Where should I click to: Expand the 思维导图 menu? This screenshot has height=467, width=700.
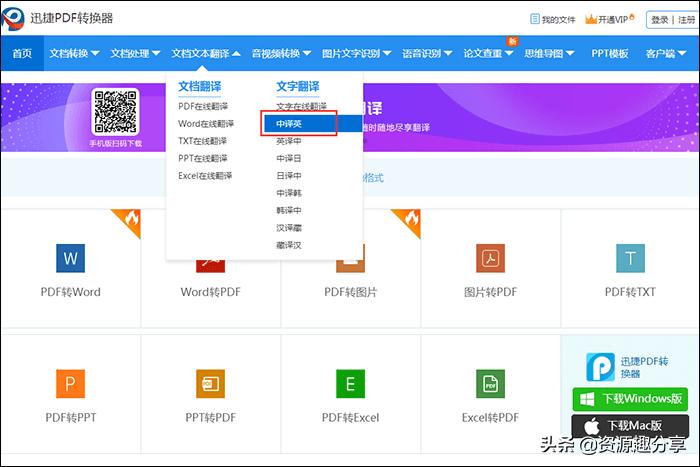click(x=550, y=54)
